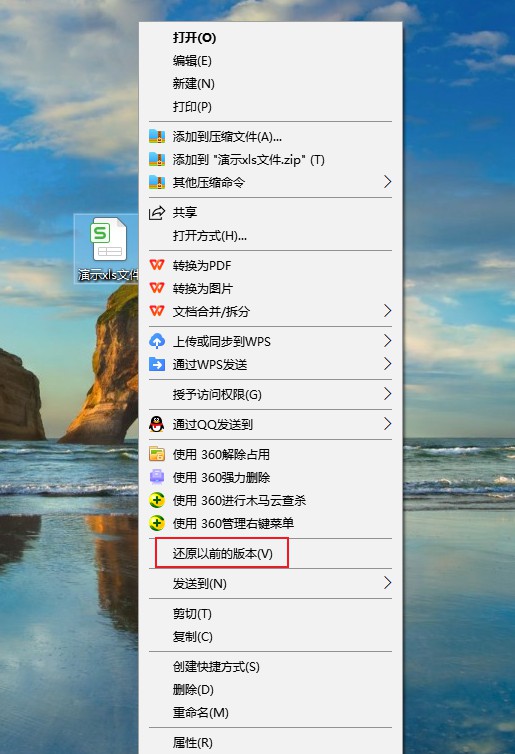The image size is (515, 754).
Task: Click the blue arrow icon beside 通过WPS发送
Action: pyautogui.click(x=157, y=364)
